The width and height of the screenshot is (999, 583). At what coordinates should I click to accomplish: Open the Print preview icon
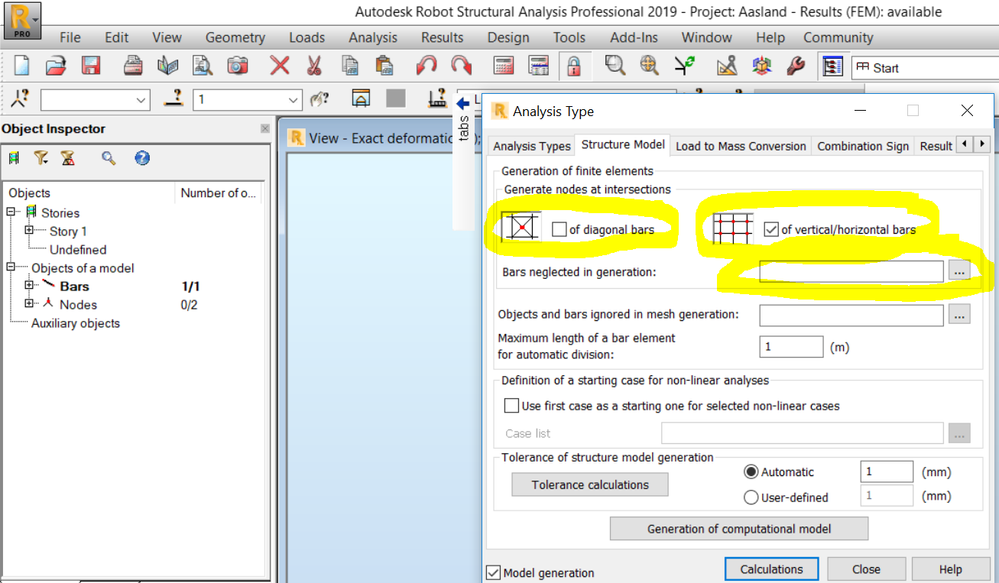[203, 66]
